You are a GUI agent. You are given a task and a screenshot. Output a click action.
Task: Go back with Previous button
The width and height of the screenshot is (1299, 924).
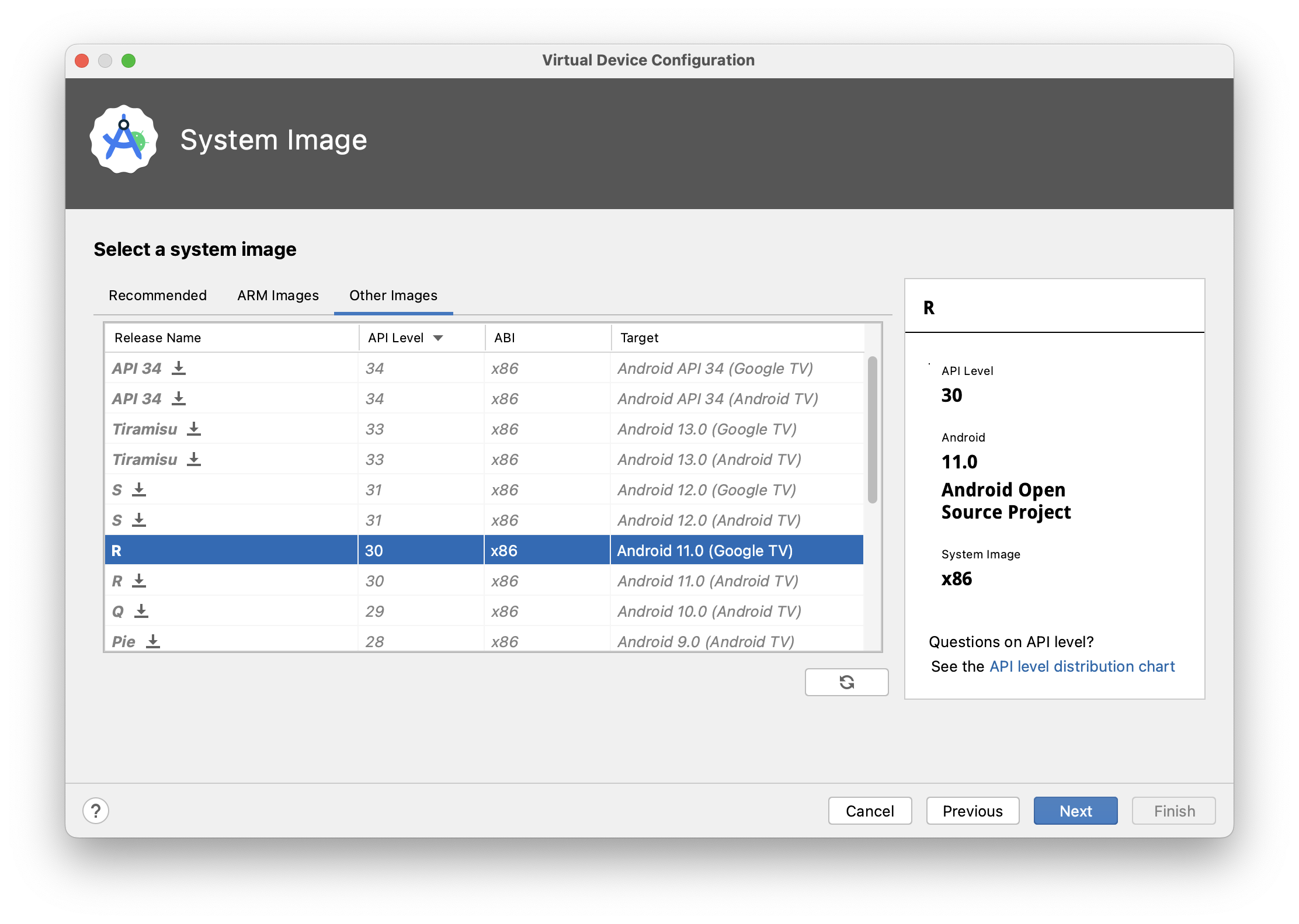point(972,811)
